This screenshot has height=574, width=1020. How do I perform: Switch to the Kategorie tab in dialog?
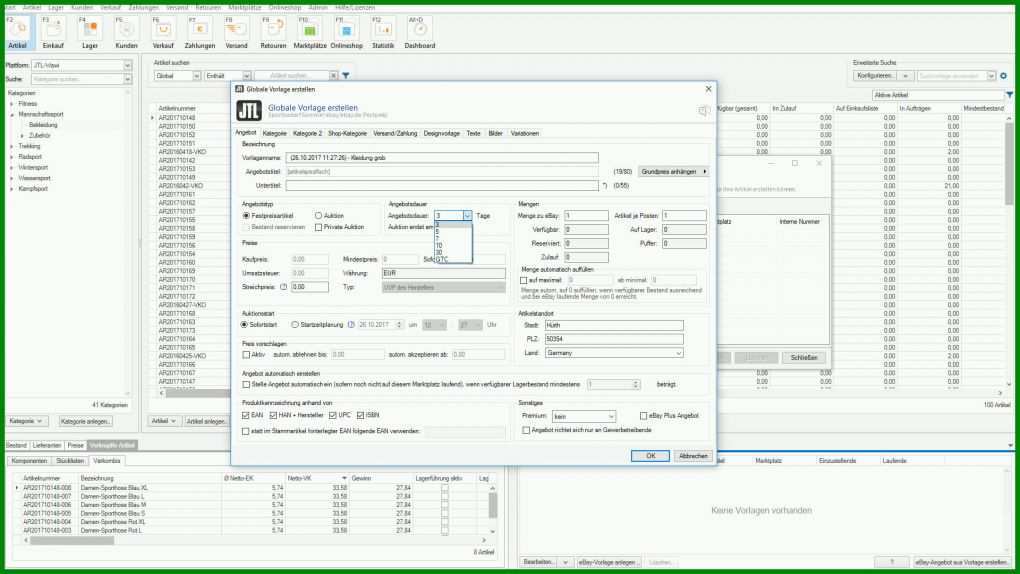pos(274,133)
